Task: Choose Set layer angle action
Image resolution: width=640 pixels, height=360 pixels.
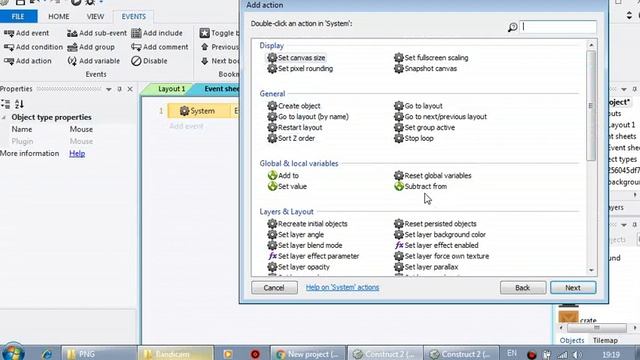Action: click(296, 235)
